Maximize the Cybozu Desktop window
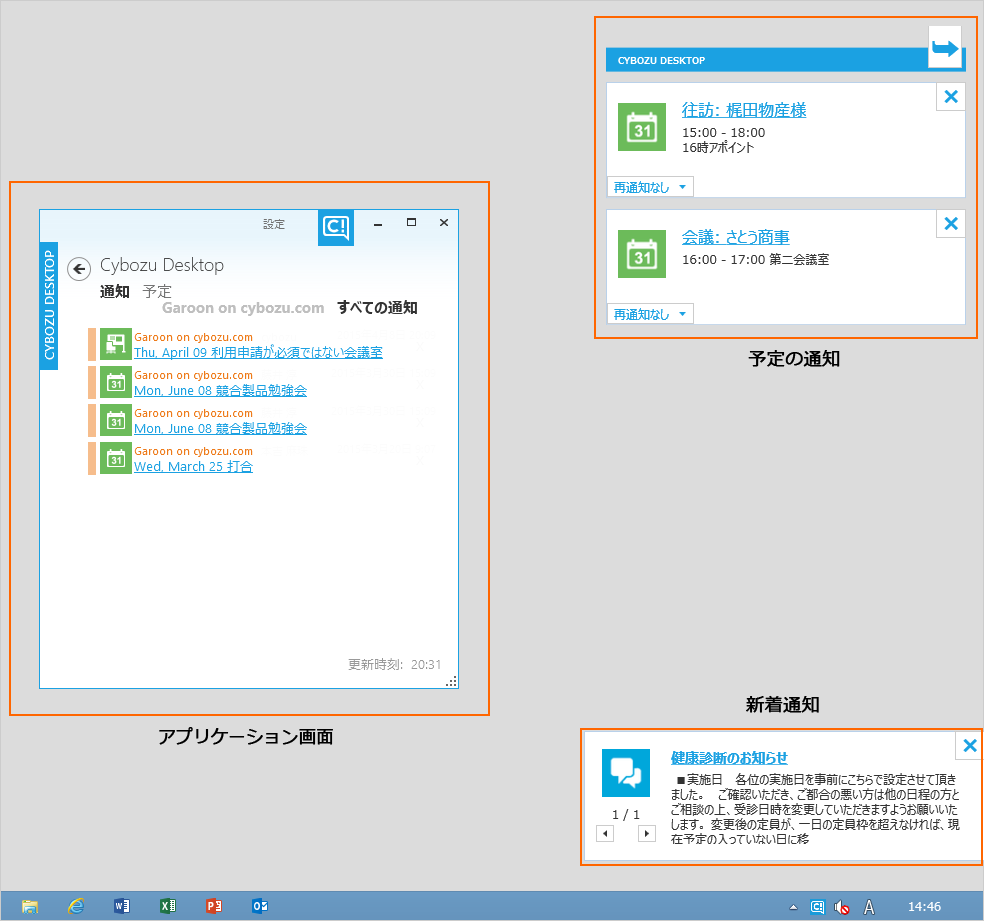 (x=411, y=222)
